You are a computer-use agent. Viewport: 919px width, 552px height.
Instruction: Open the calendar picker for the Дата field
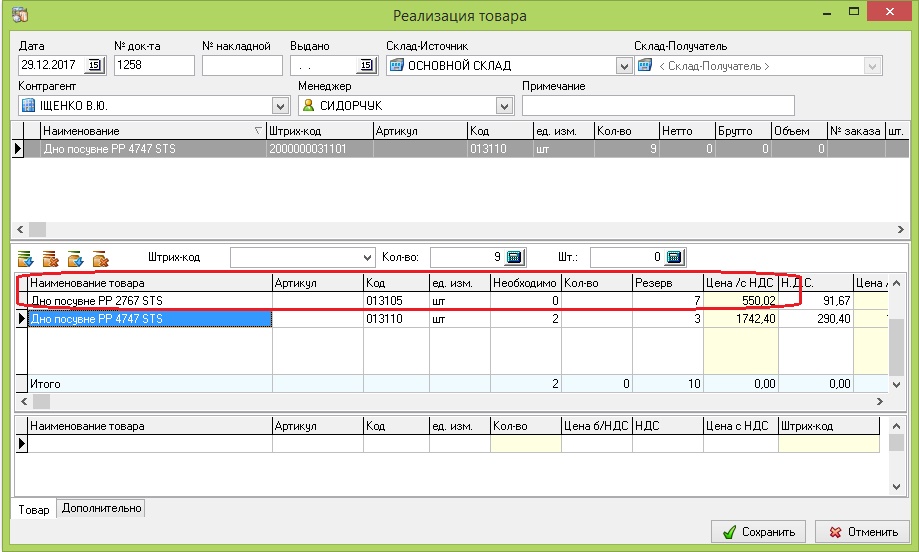click(95, 66)
